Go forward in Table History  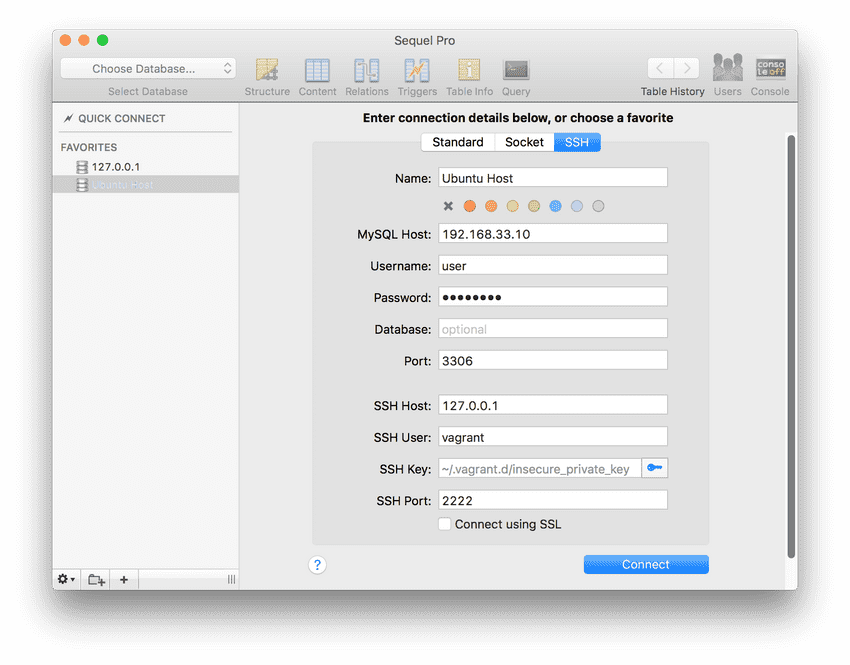pyautogui.click(x=686, y=68)
